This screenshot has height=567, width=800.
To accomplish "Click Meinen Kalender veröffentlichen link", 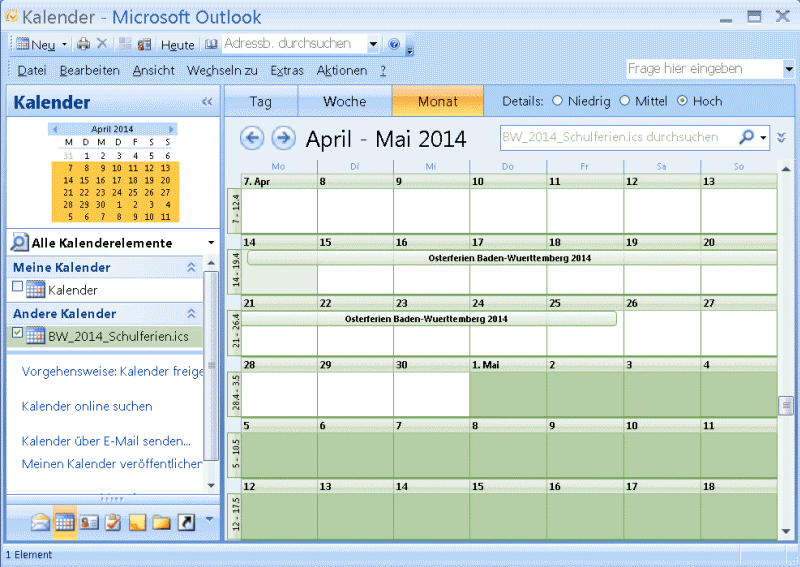I will (112, 464).
